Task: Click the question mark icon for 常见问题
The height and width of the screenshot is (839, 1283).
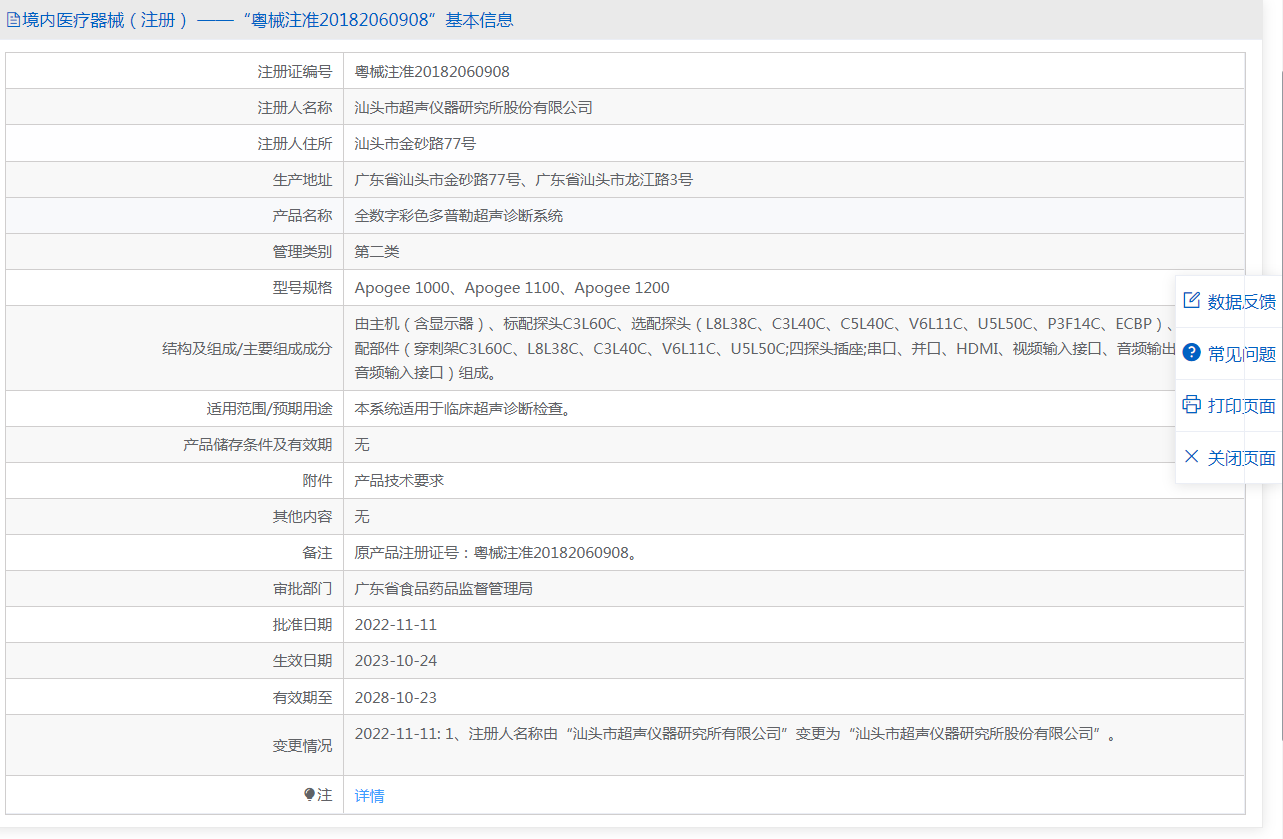Action: coord(1191,353)
